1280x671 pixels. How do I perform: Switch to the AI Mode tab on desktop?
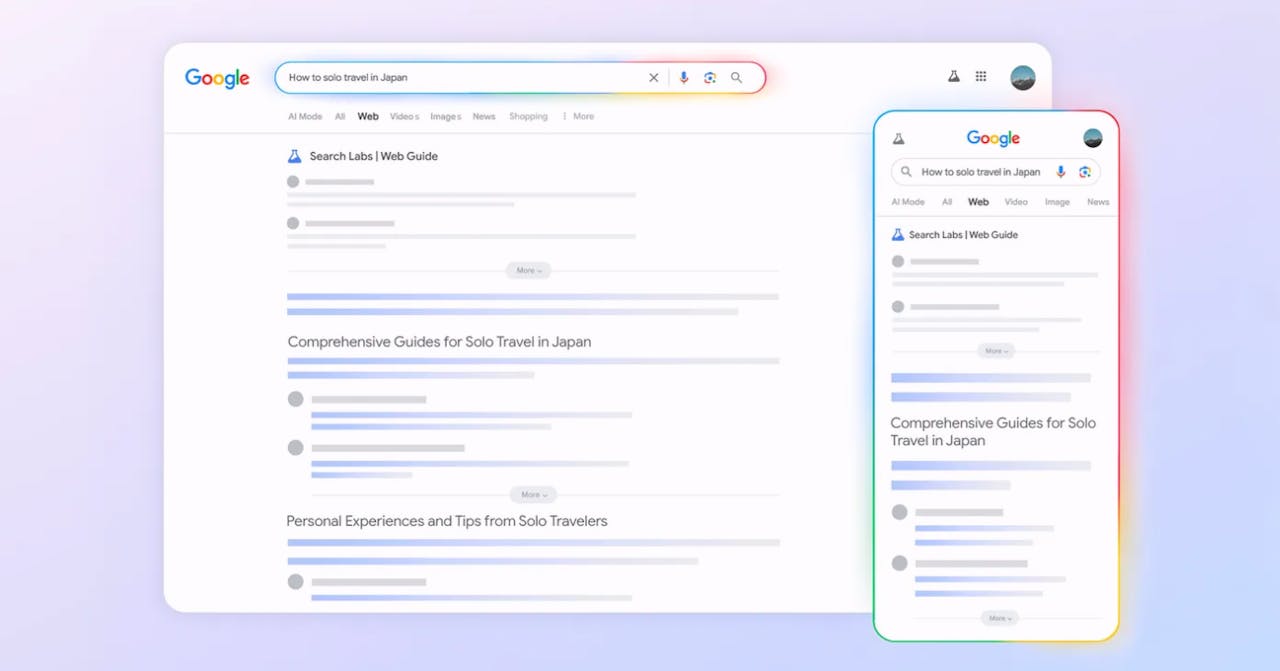coord(305,117)
